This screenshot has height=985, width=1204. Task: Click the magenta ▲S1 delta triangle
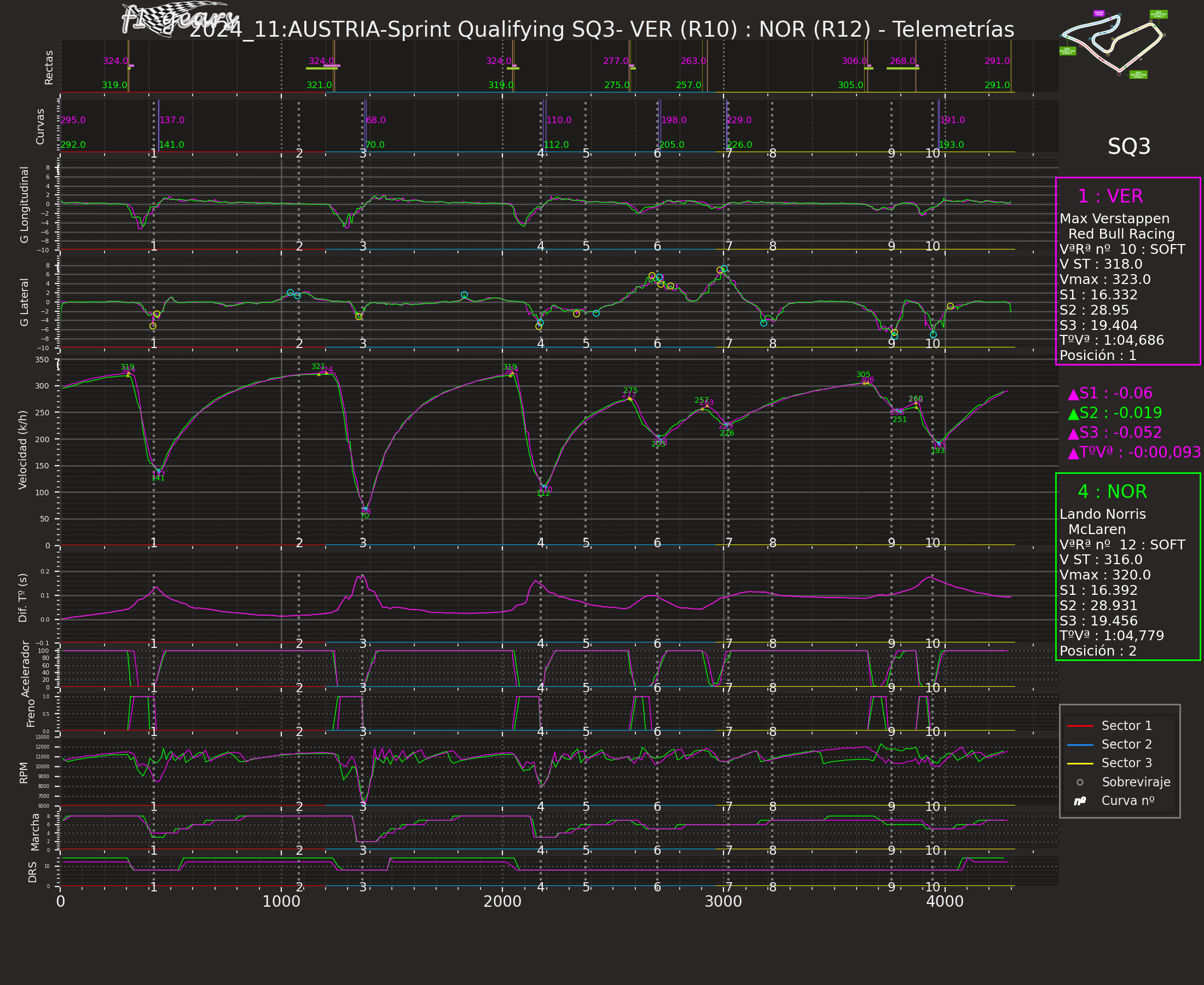pyautogui.click(x=1073, y=395)
